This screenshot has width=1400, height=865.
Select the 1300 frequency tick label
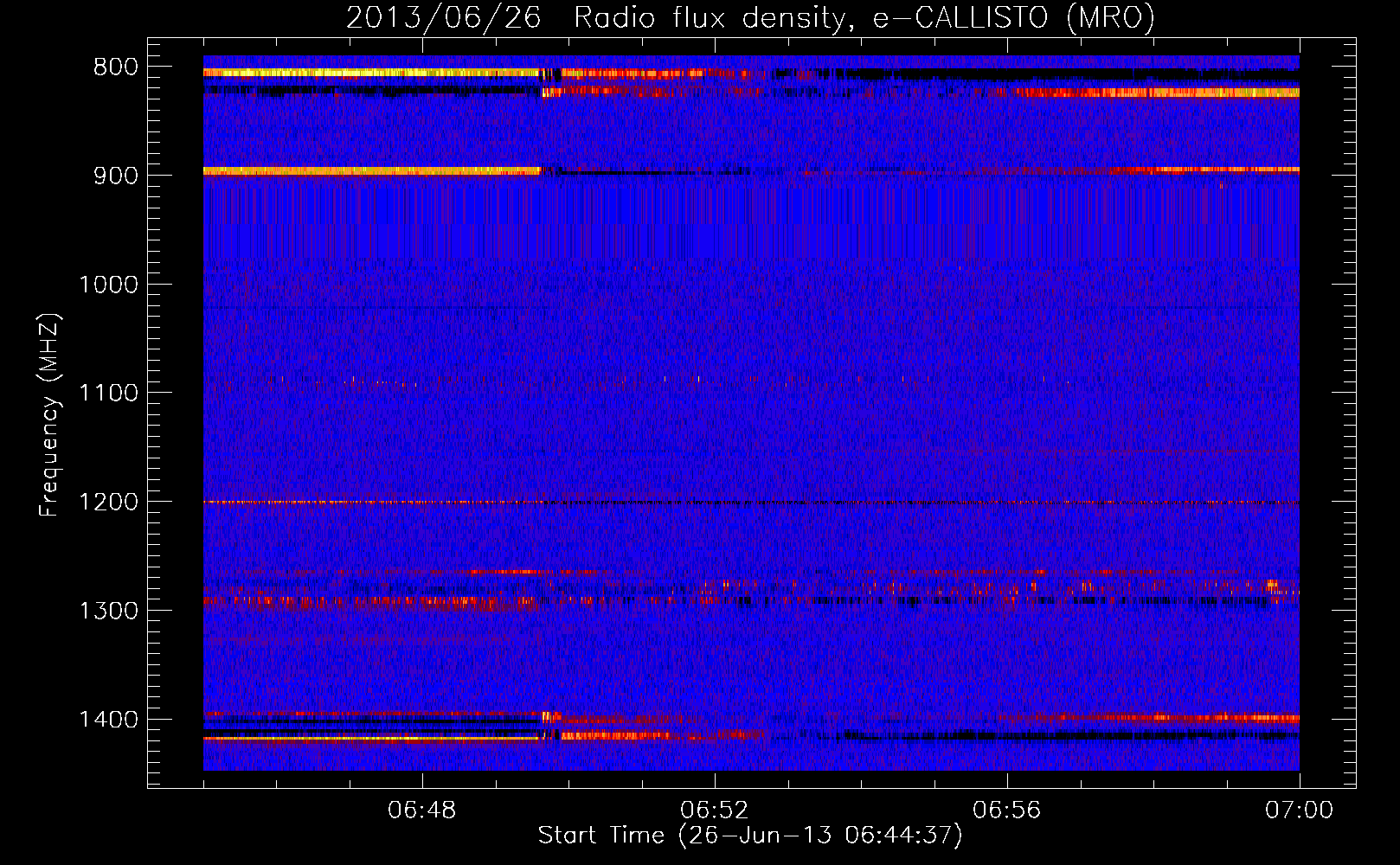[x=108, y=611]
